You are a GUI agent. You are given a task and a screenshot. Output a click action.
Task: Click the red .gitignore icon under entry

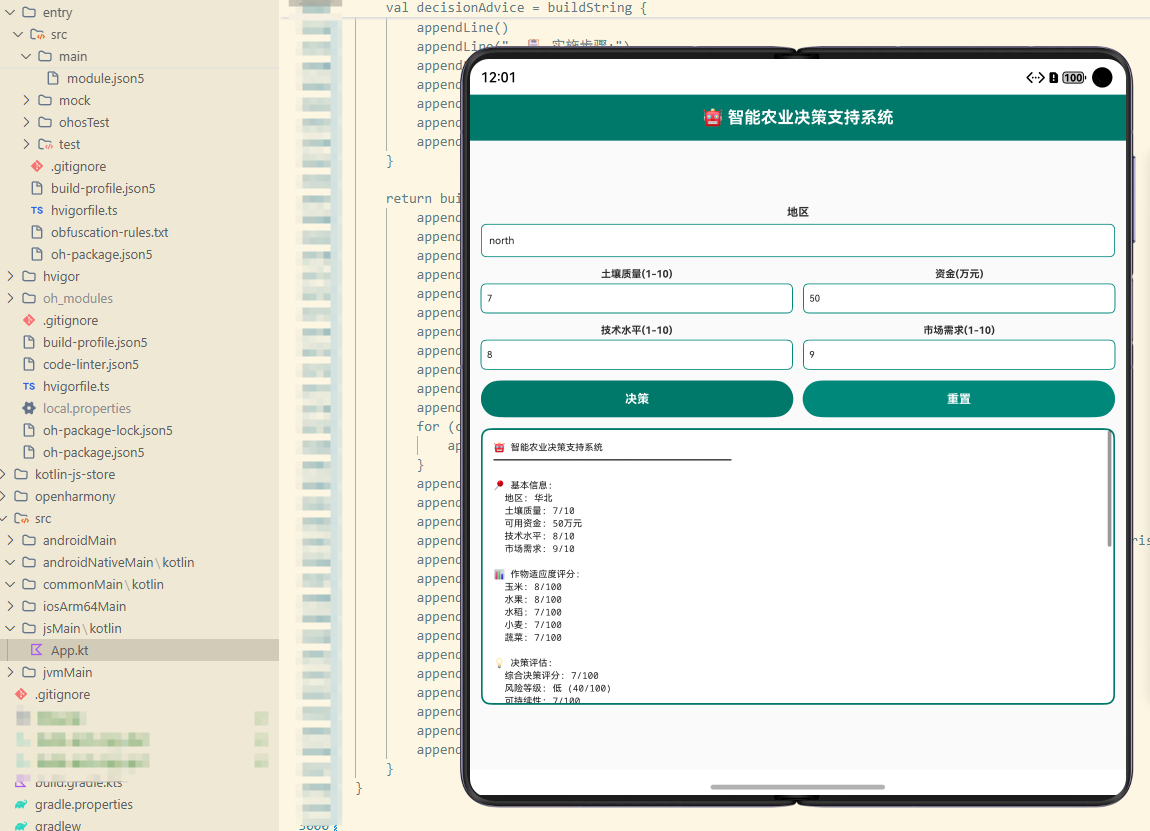[37, 166]
